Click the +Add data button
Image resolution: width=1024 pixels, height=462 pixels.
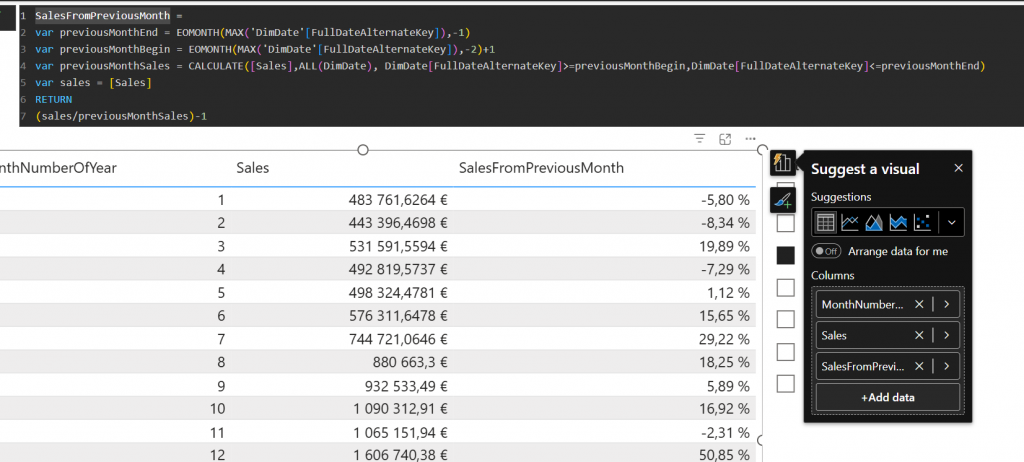[x=887, y=397]
